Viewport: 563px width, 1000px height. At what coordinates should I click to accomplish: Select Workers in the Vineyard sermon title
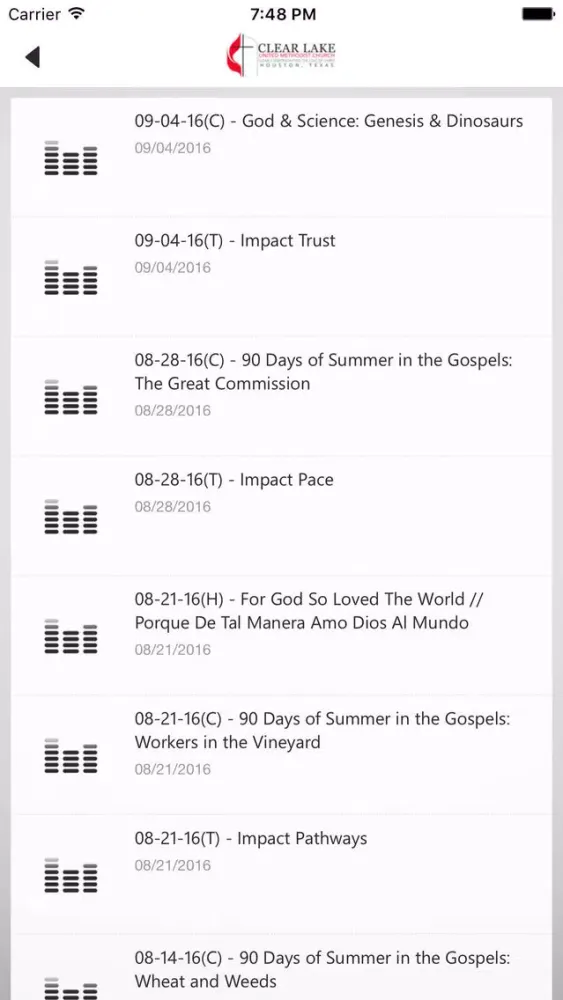pyautogui.click(x=322, y=731)
